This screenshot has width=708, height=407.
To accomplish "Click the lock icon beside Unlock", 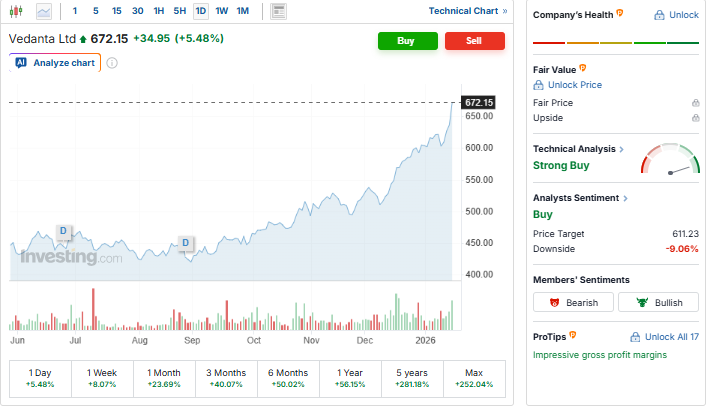I will tap(659, 15).
